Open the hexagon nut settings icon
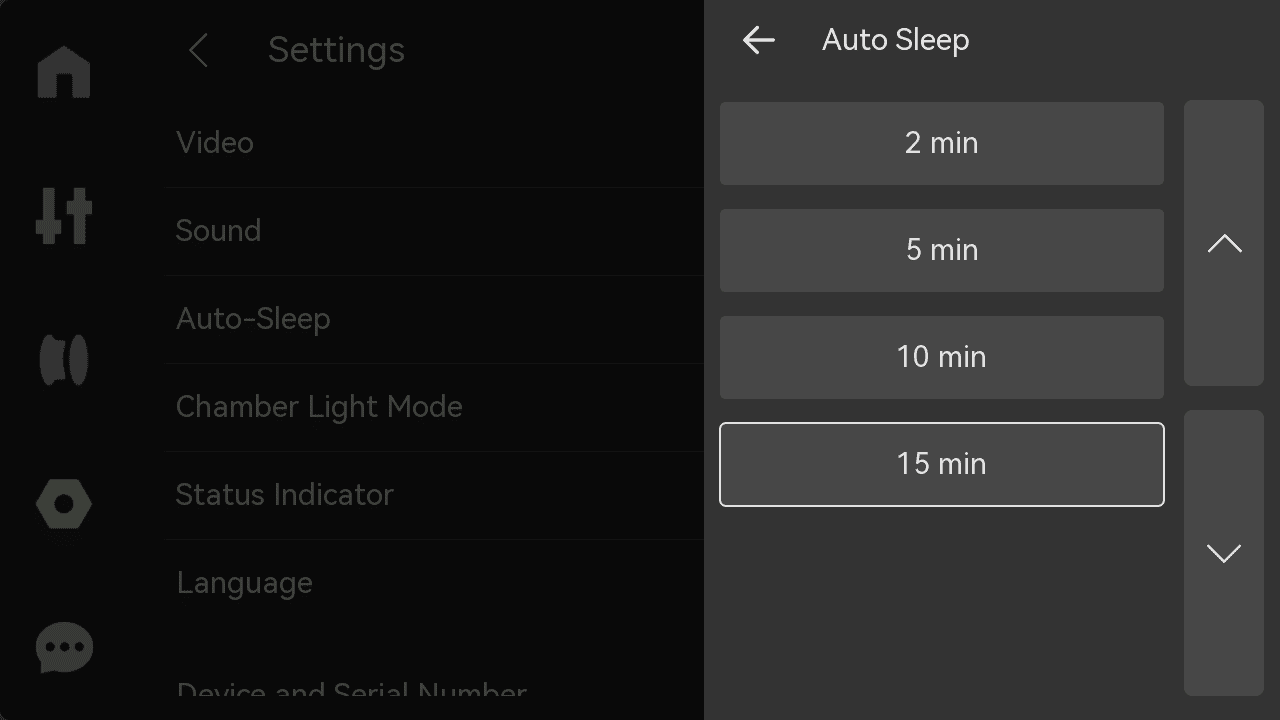This screenshot has height=720, width=1280. click(x=64, y=503)
